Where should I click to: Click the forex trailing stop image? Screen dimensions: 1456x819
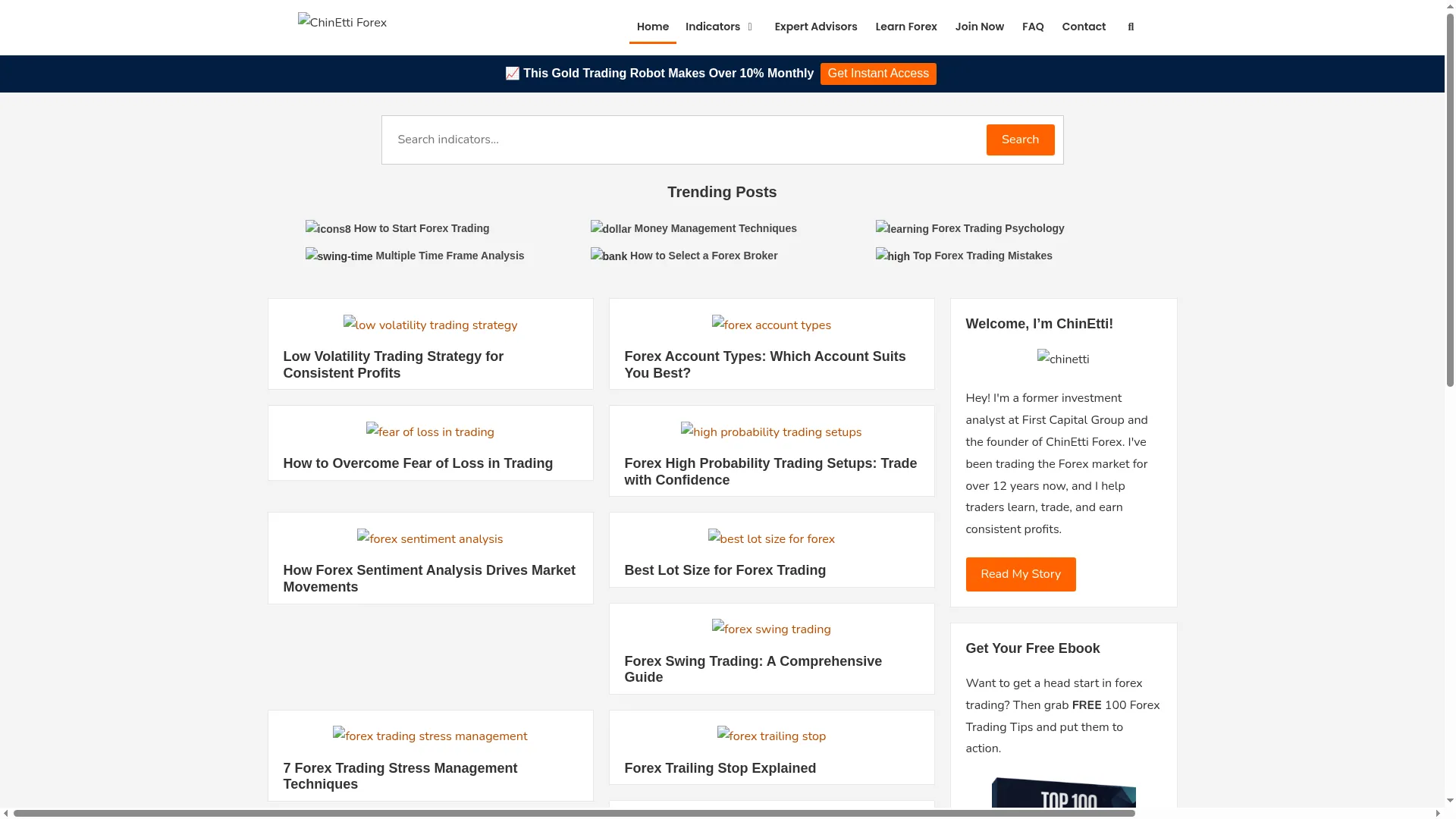(771, 736)
